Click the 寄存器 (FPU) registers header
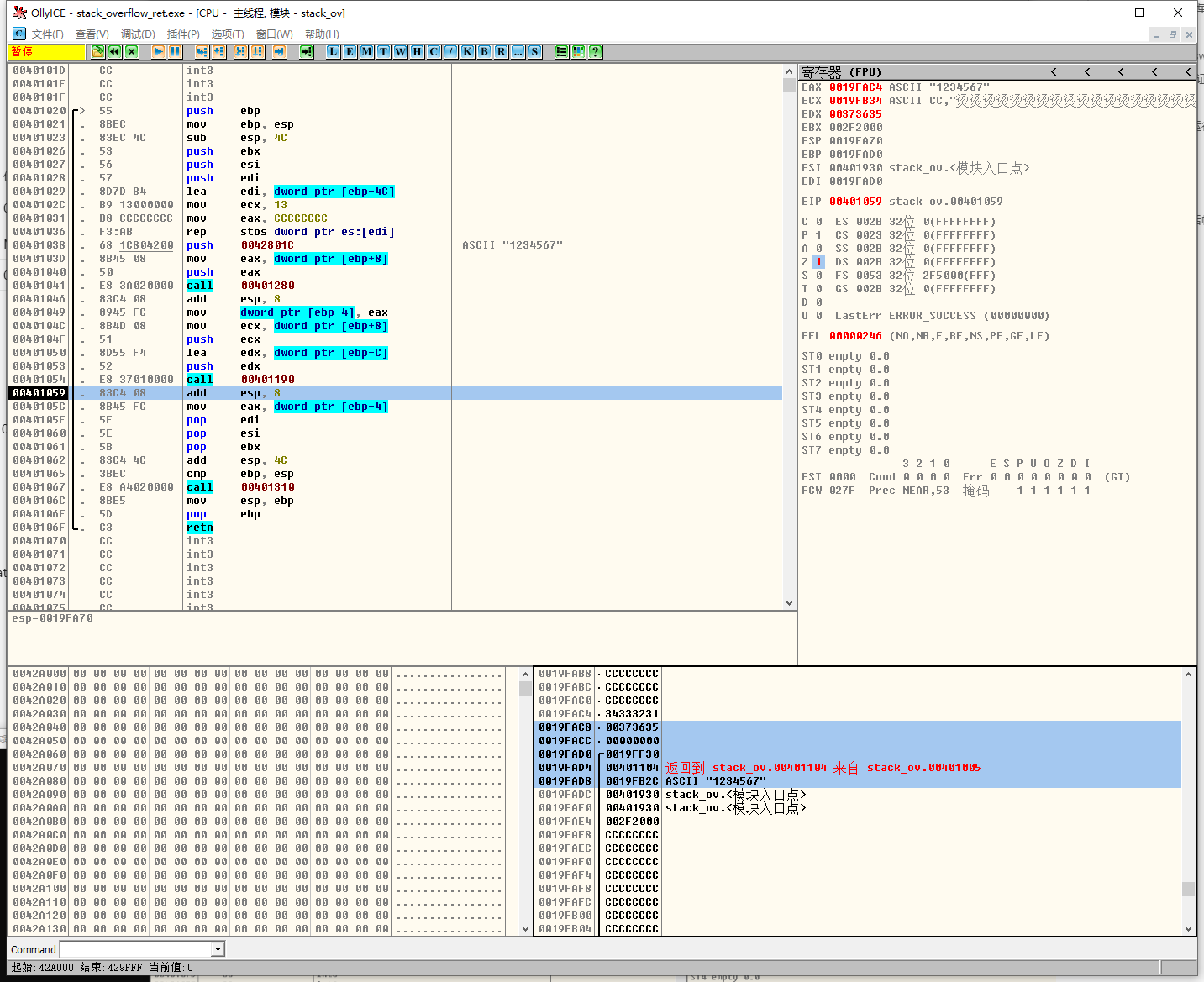The height and width of the screenshot is (982, 1204). click(841, 72)
